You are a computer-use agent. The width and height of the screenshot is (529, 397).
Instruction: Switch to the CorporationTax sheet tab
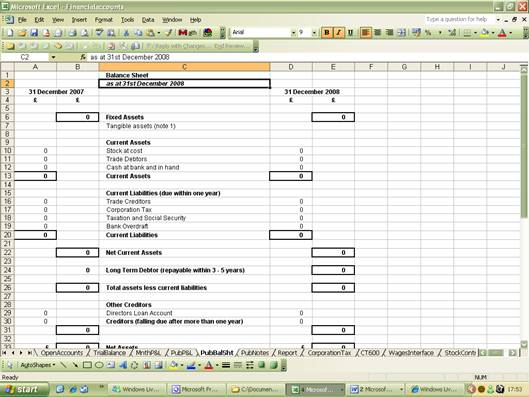[x=329, y=353]
